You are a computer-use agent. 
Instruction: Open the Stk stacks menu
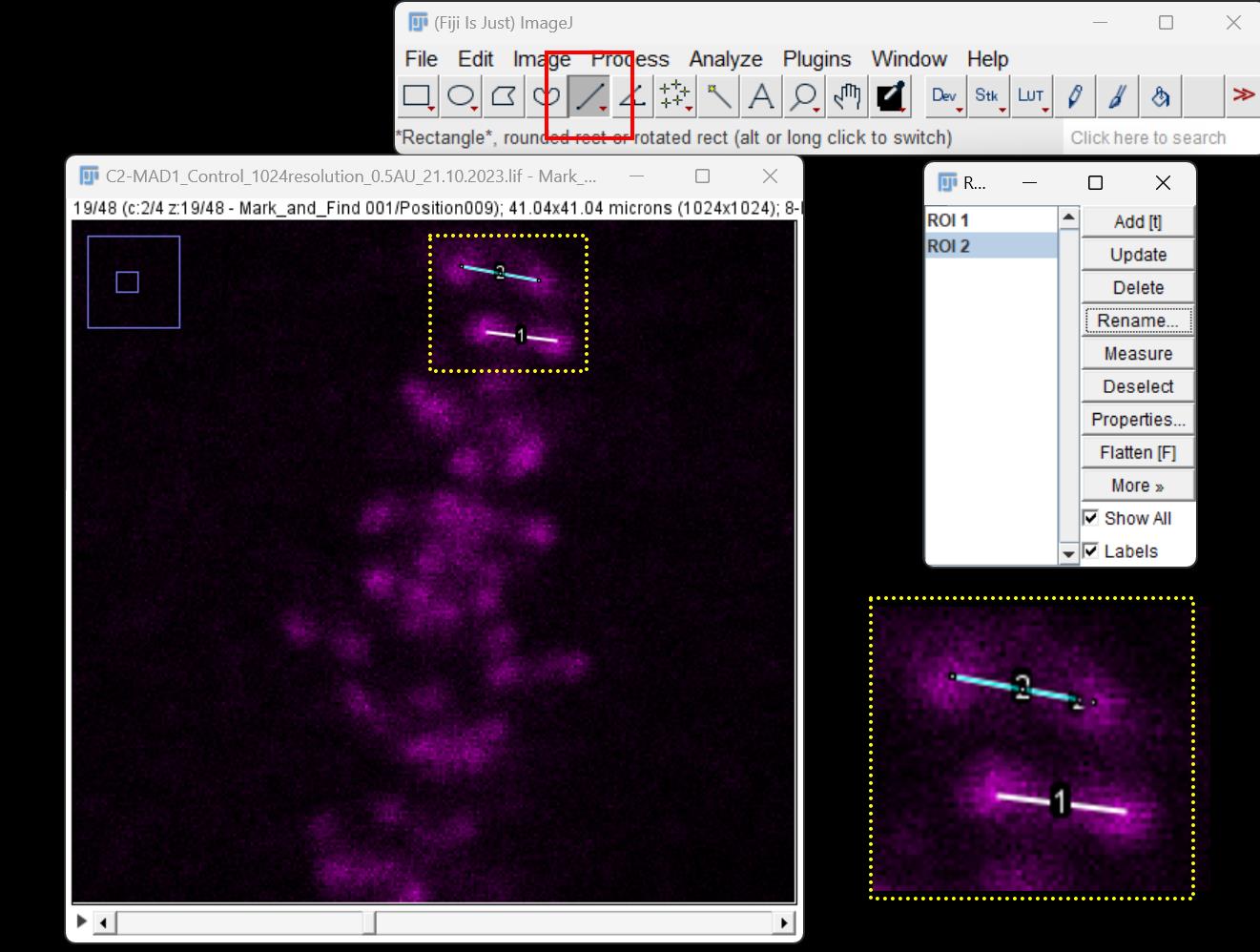987,95
